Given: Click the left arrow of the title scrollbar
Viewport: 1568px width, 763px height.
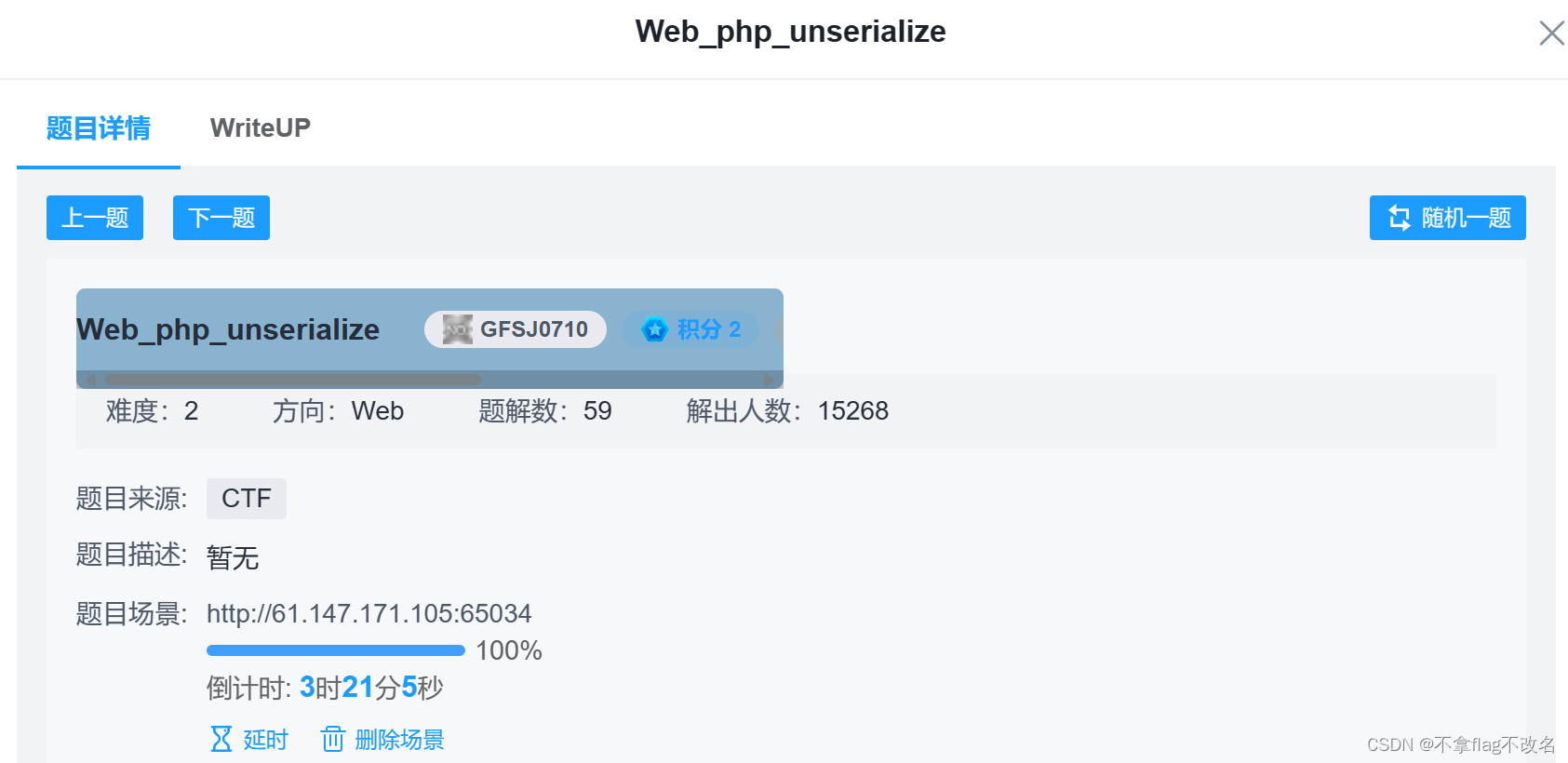Looking at the screenshot, I should tap(90, 380).
